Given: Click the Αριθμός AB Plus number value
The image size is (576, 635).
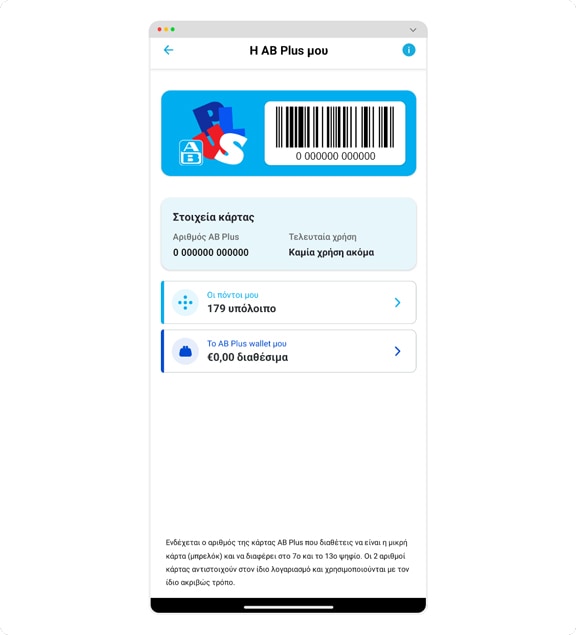Looking at the screenshot, I should pyautogui.click(x=211, y=252).
